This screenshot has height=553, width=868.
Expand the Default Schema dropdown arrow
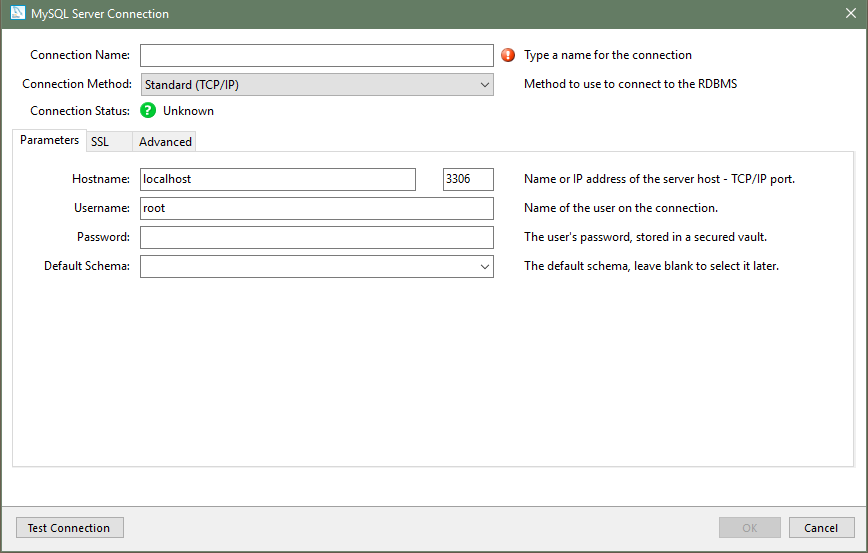pos(484,266)
